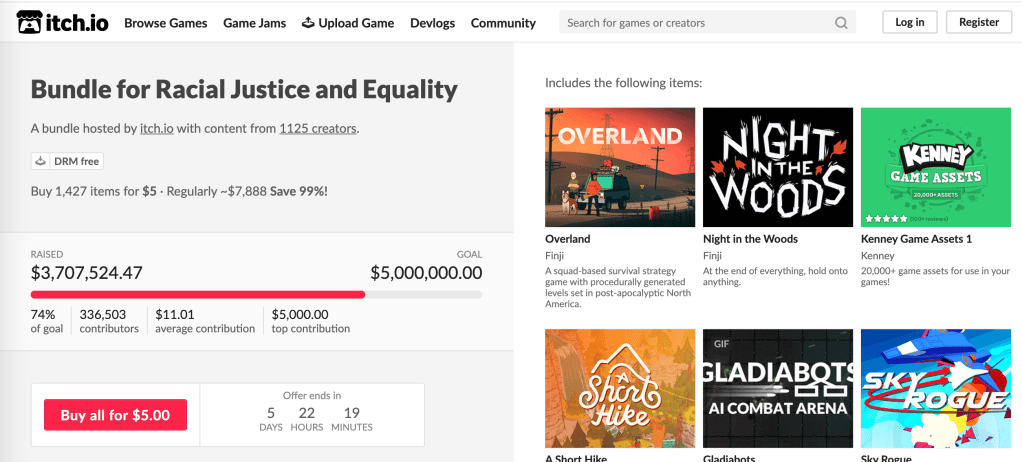
Task: Click the red fundraising progress bar
Action: coord(198,294)
